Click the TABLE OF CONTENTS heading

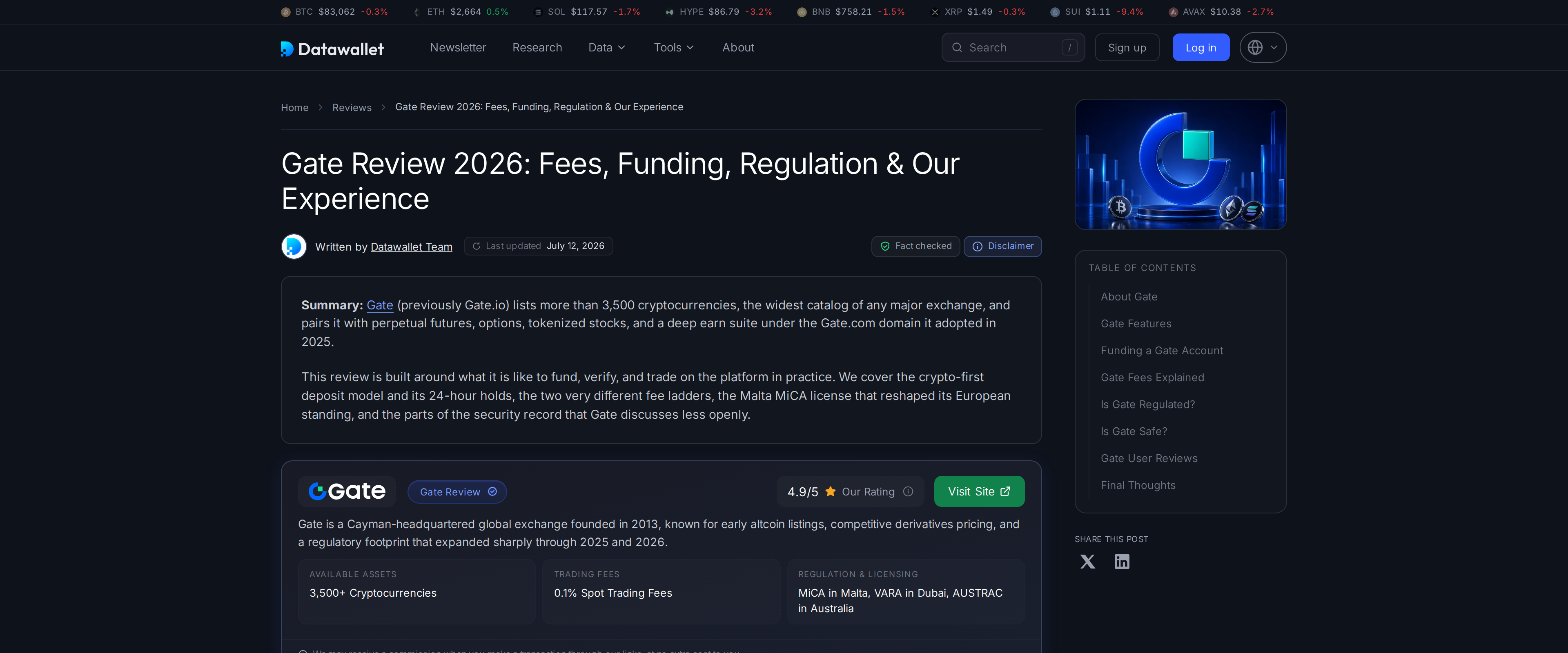(x=1142, y=269)
